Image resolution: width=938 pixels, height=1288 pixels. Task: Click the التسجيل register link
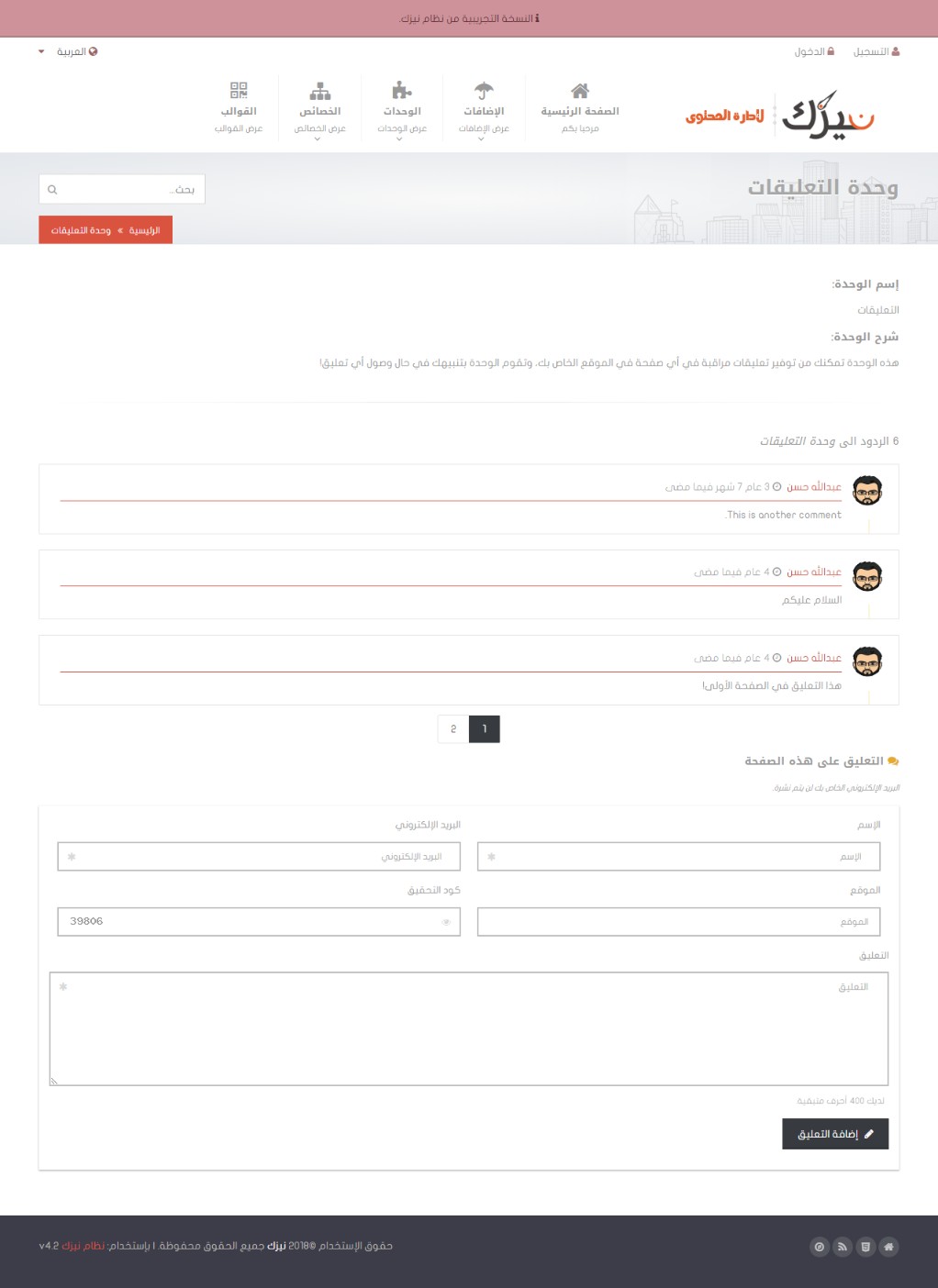click(877, 52)
